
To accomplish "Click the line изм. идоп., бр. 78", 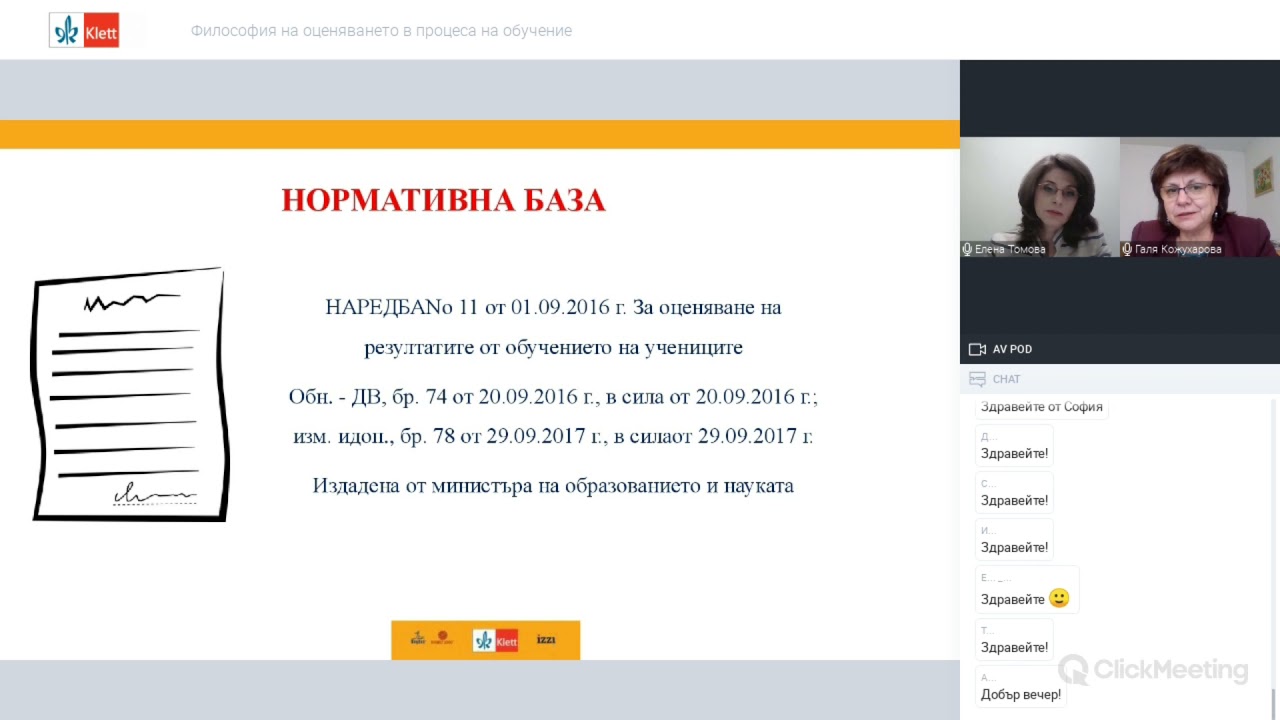I will (x=553, y=436).
